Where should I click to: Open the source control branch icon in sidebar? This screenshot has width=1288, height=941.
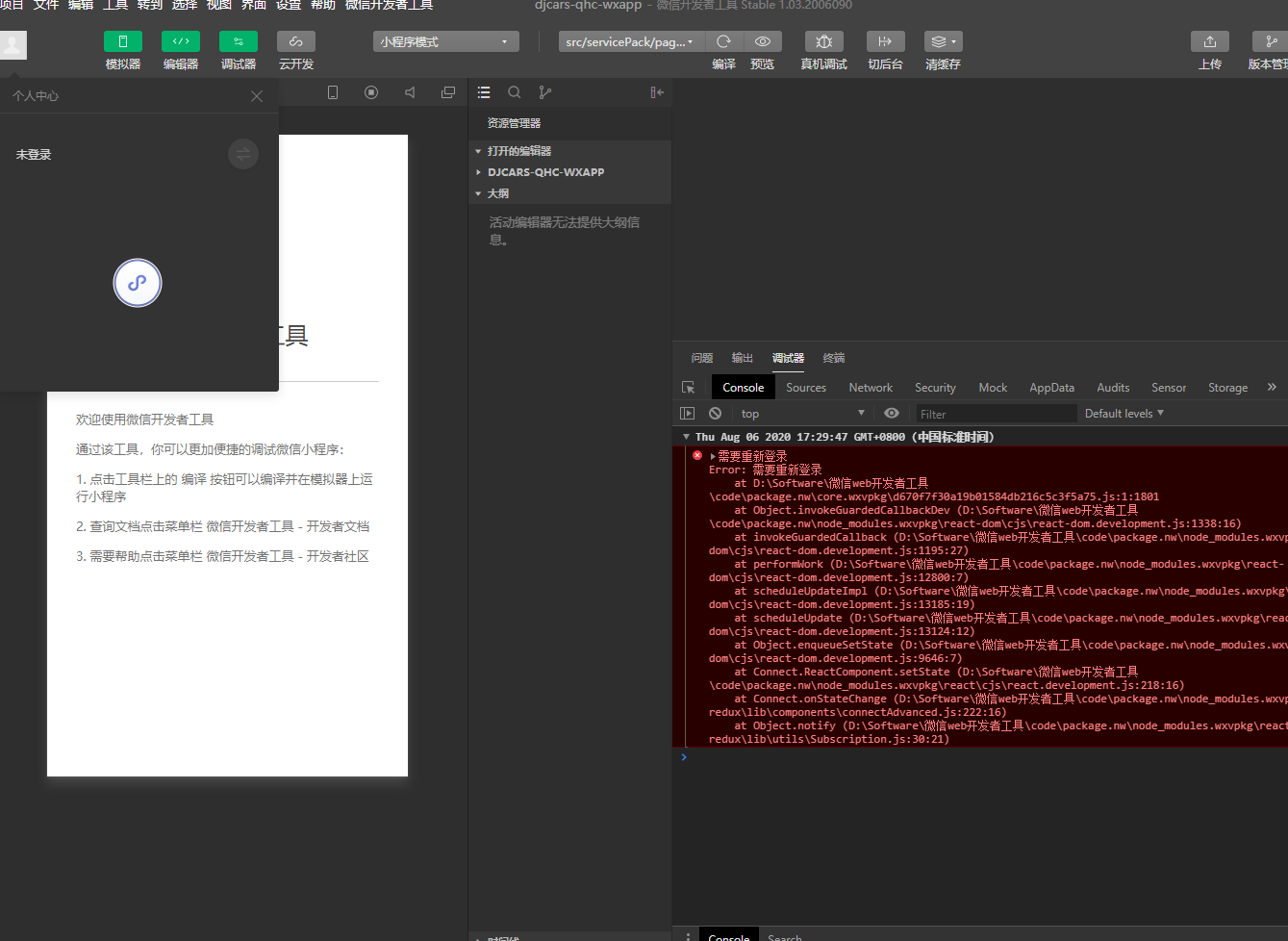(545, 92)
